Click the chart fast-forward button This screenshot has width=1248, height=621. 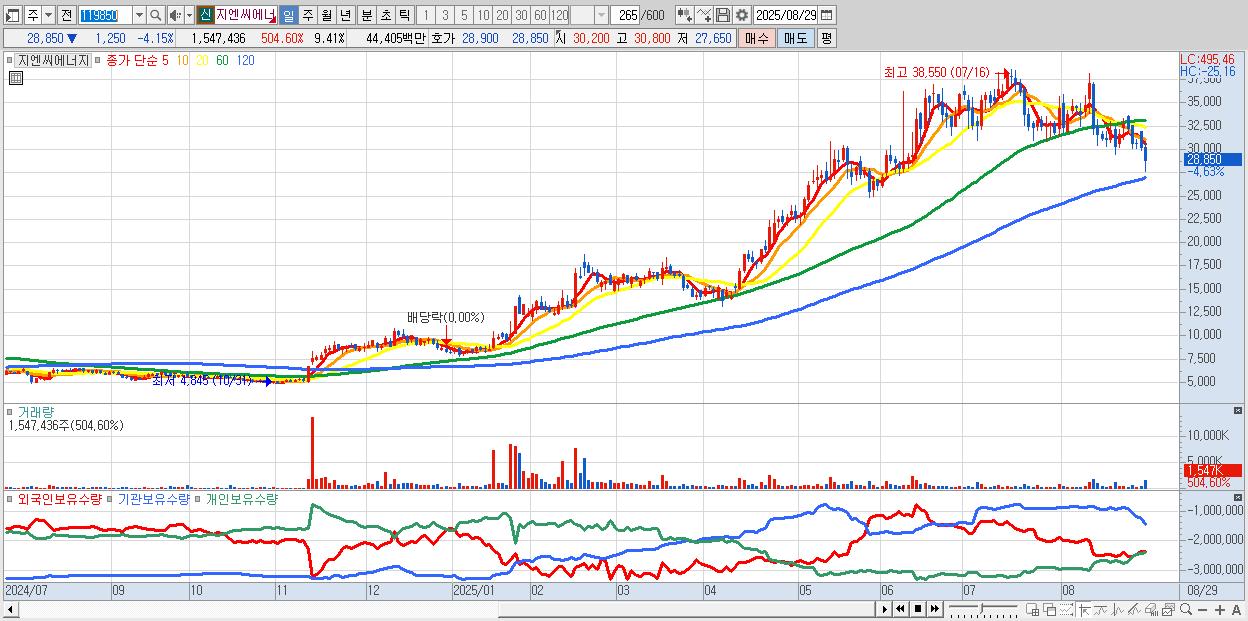[935, 609]
